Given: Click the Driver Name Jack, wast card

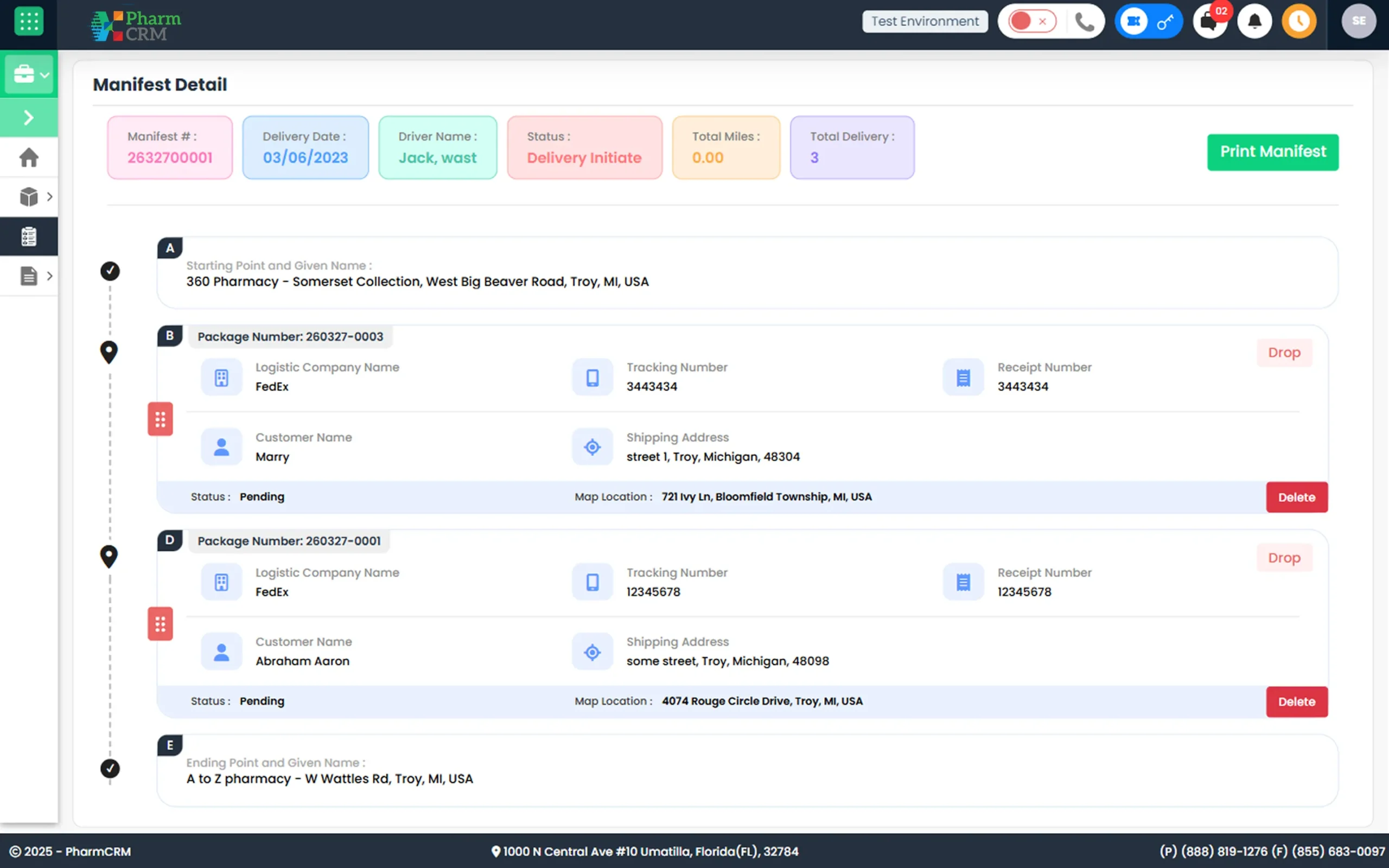Looking at the screenshot, I should point(437,148).
